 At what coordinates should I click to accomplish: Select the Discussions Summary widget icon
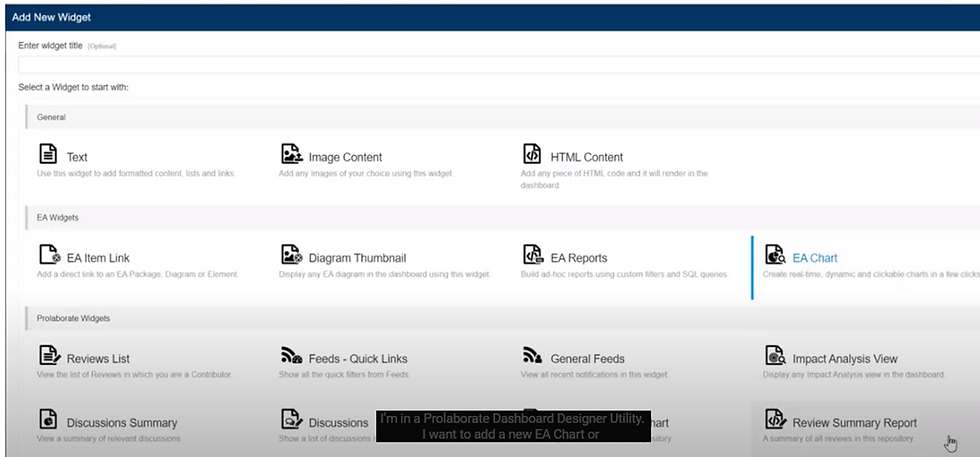(x=48, y=419)
